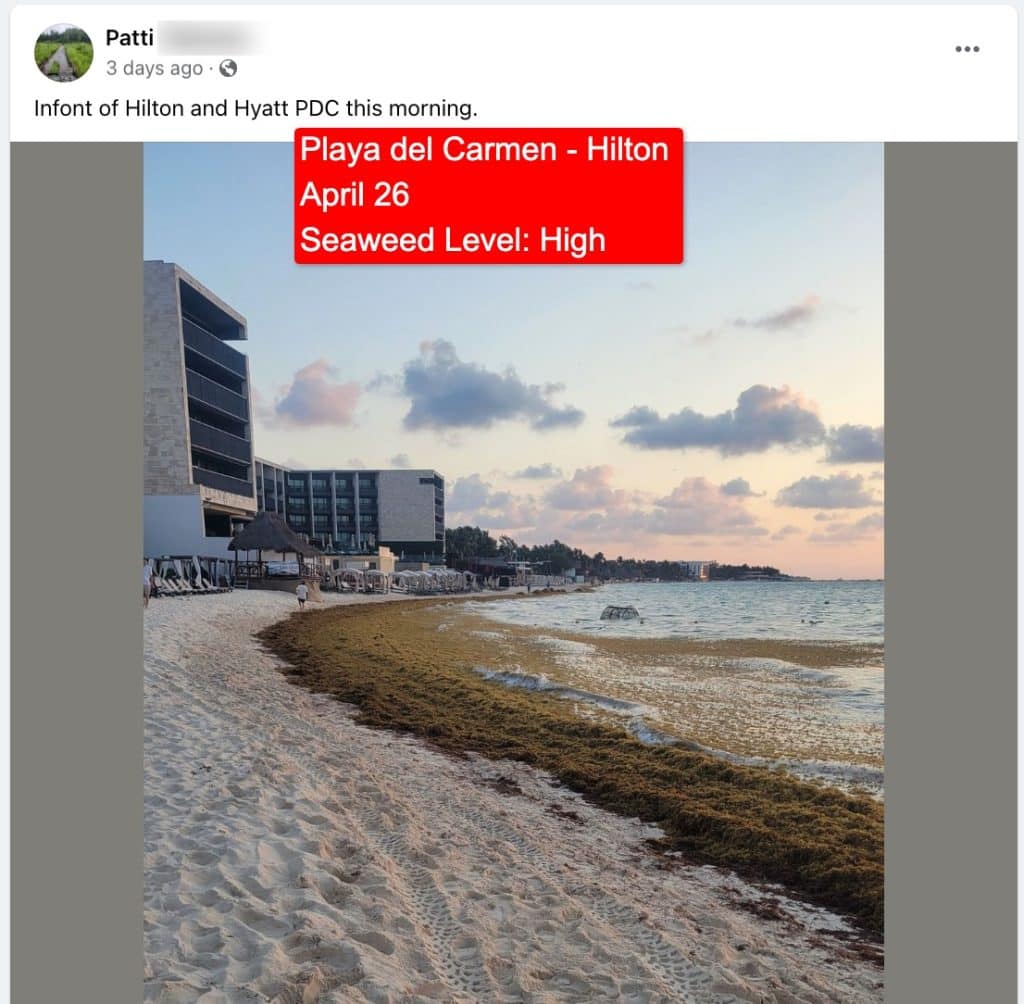Select the caption text about Hilton and Hyatt
Image resolution: width=1024 pixels, height=1004 pixels.
[x=255, y=108]
